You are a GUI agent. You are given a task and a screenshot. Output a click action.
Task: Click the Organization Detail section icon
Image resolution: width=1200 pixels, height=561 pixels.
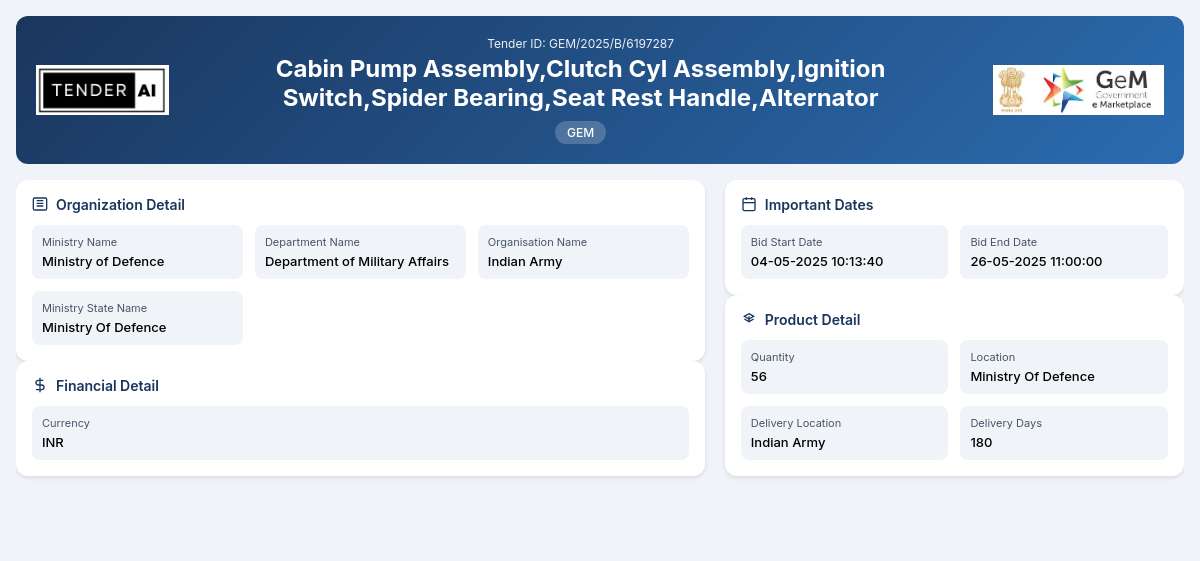tap(40, 204)
